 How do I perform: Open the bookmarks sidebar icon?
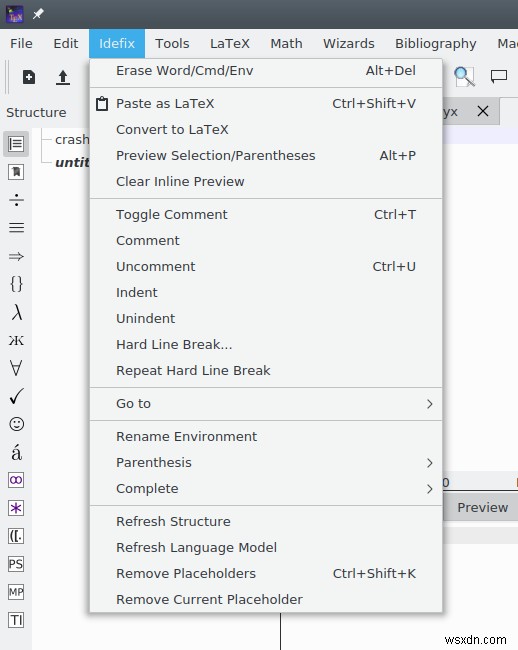(x=16, y=172)
